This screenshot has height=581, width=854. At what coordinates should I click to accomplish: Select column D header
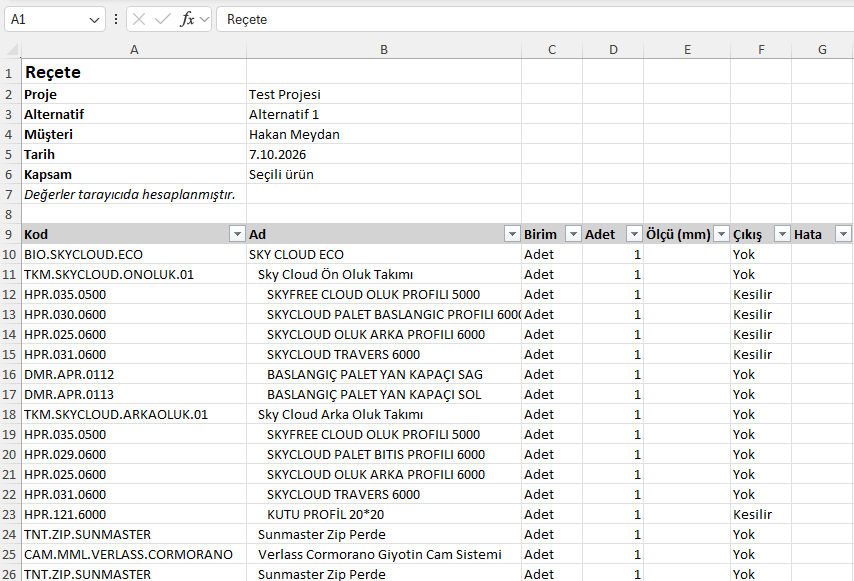pos(613,50)
